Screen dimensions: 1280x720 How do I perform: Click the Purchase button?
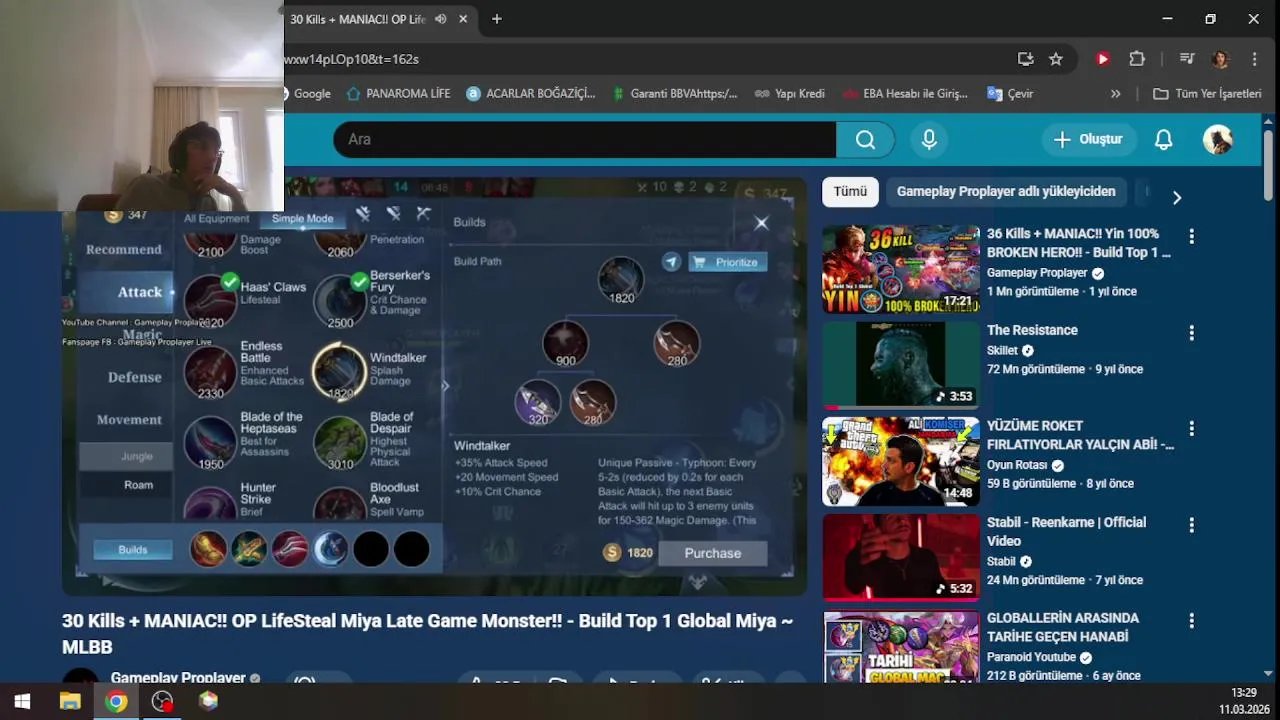712,553
